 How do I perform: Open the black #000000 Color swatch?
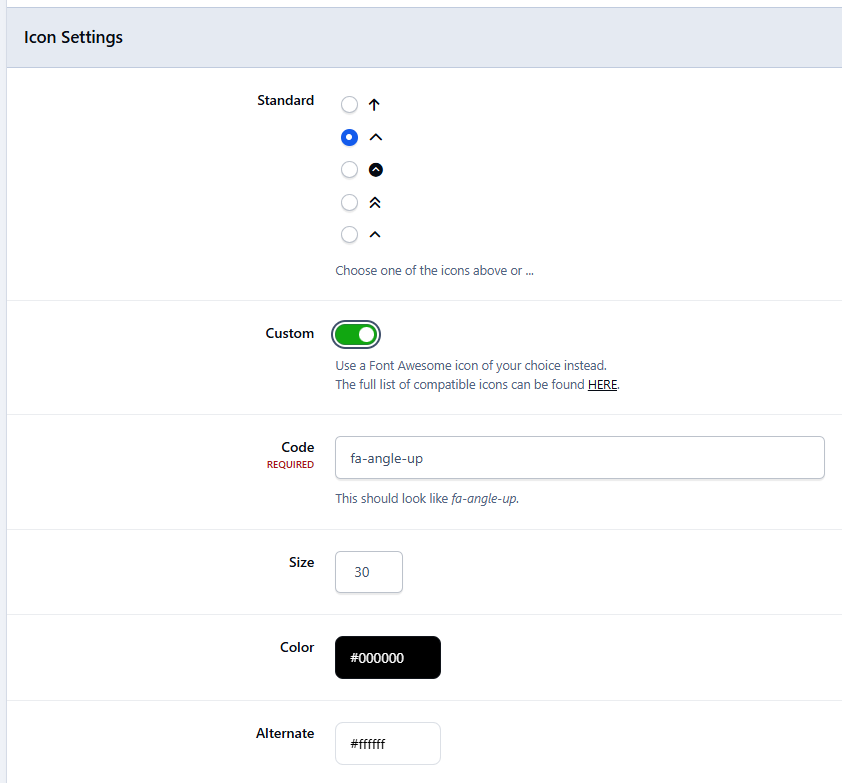click(x=387, y=658)
